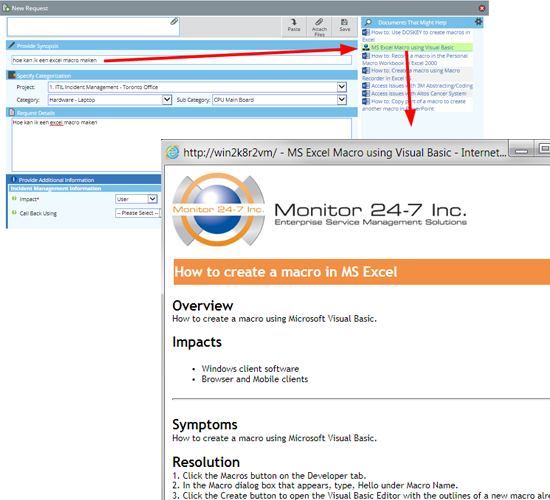The width and height of the screenshot is (550, 500).
Task: Click the 'How to create a macro in MS Excel' banner
Action: pyautogui.click(x=362, y=272)
